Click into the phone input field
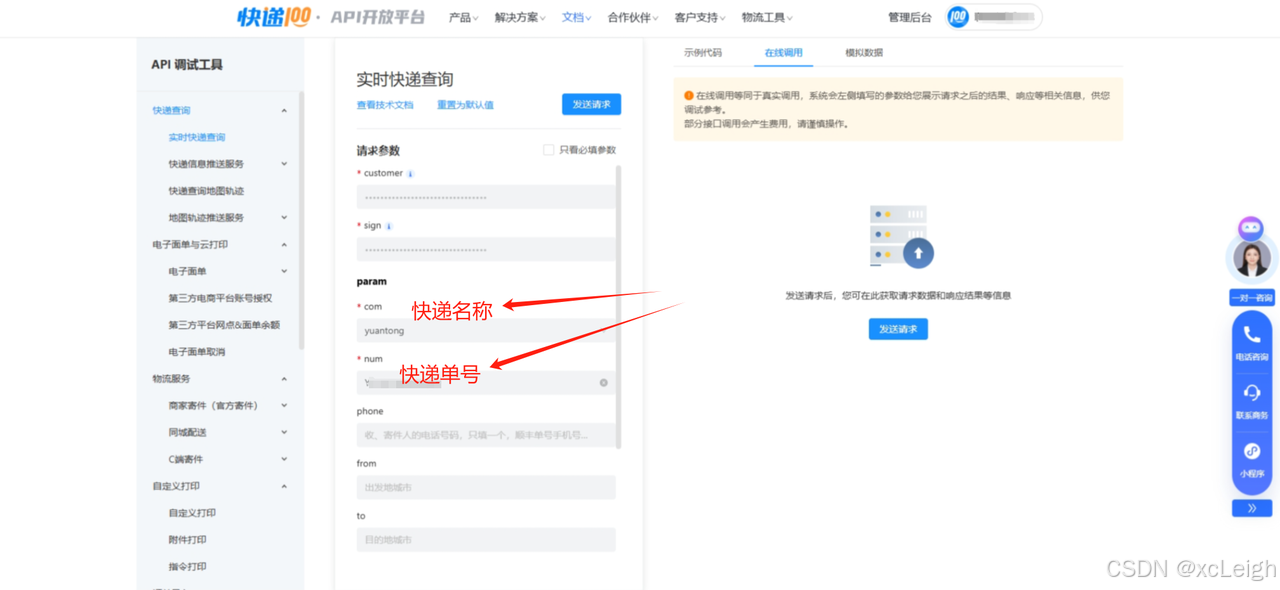The width and height of the screenshot is (1280, 590). click(486, 435)
